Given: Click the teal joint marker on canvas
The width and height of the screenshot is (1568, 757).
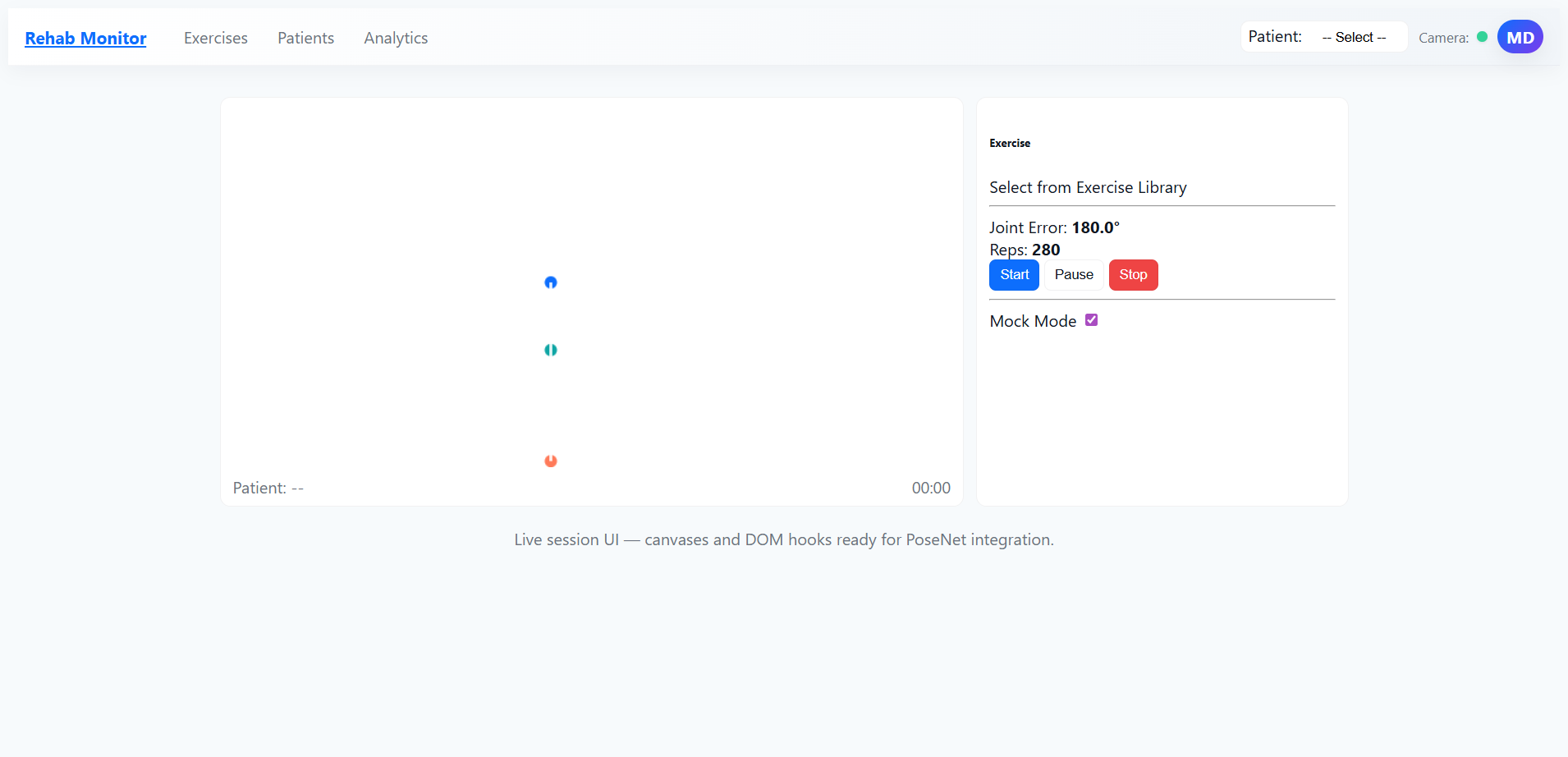Looking at the screenshot, I should pyautogui.click(x=551, y=350).
